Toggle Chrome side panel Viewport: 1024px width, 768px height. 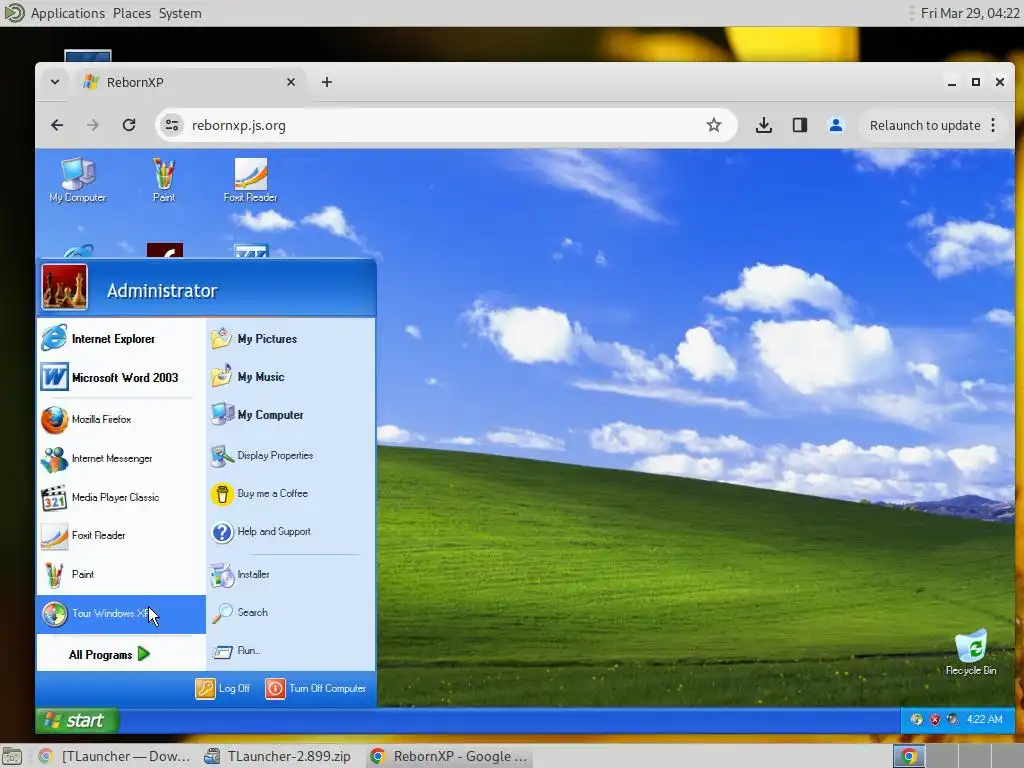tap(800, 125)
